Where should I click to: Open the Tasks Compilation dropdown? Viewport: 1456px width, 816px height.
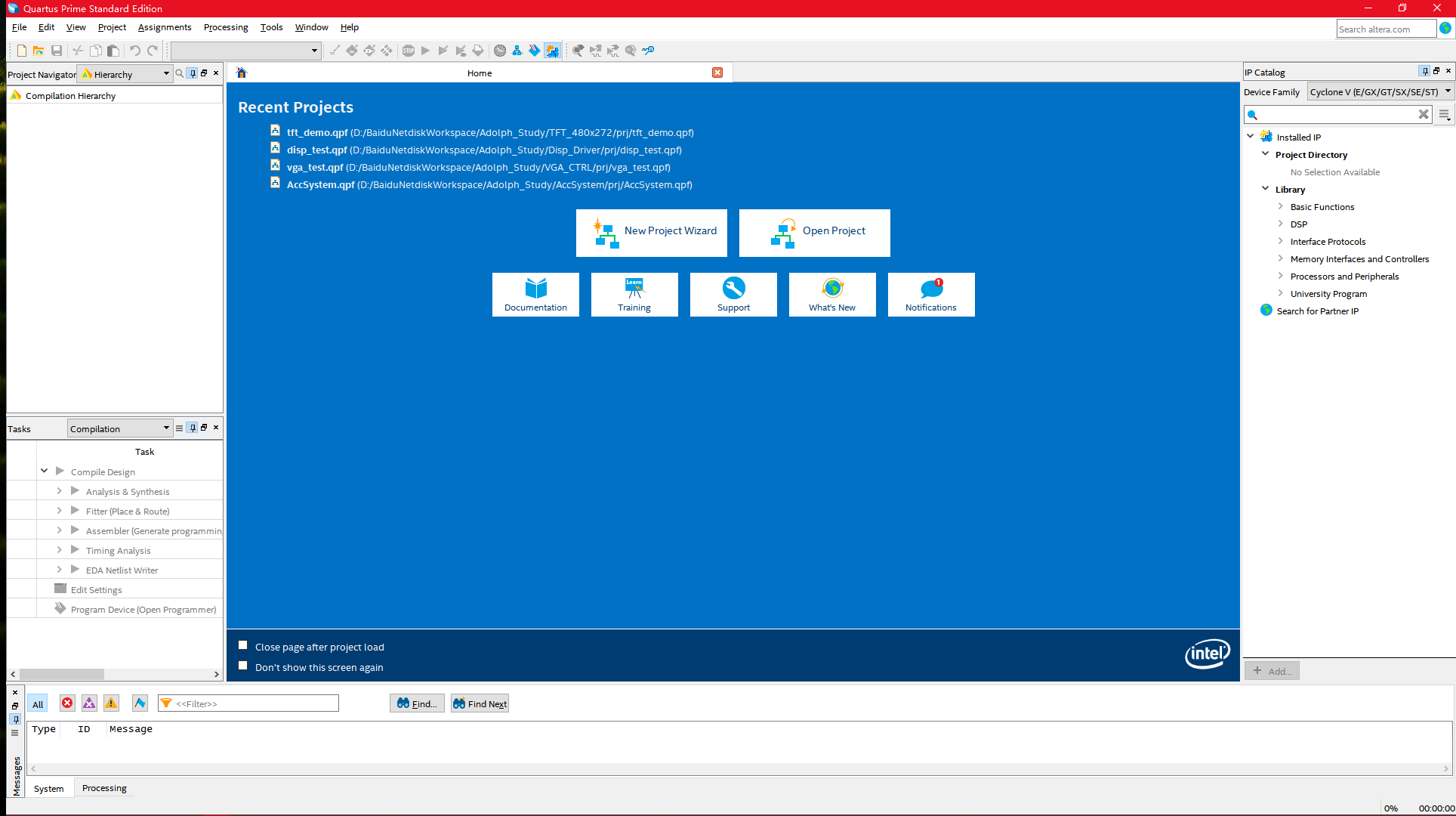pos(120,428)
